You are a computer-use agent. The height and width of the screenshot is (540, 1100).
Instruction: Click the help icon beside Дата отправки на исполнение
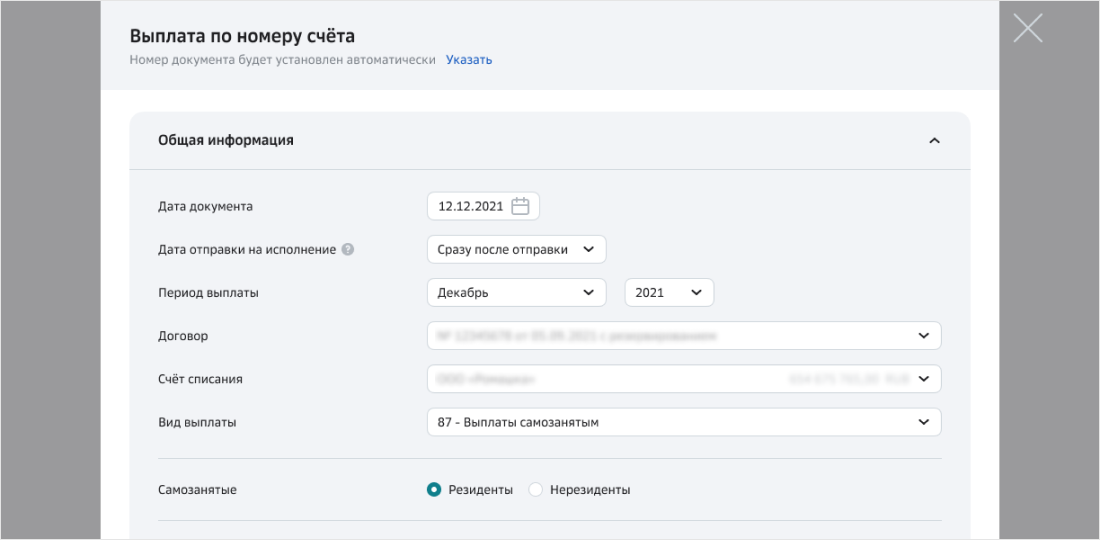(348, 249)
